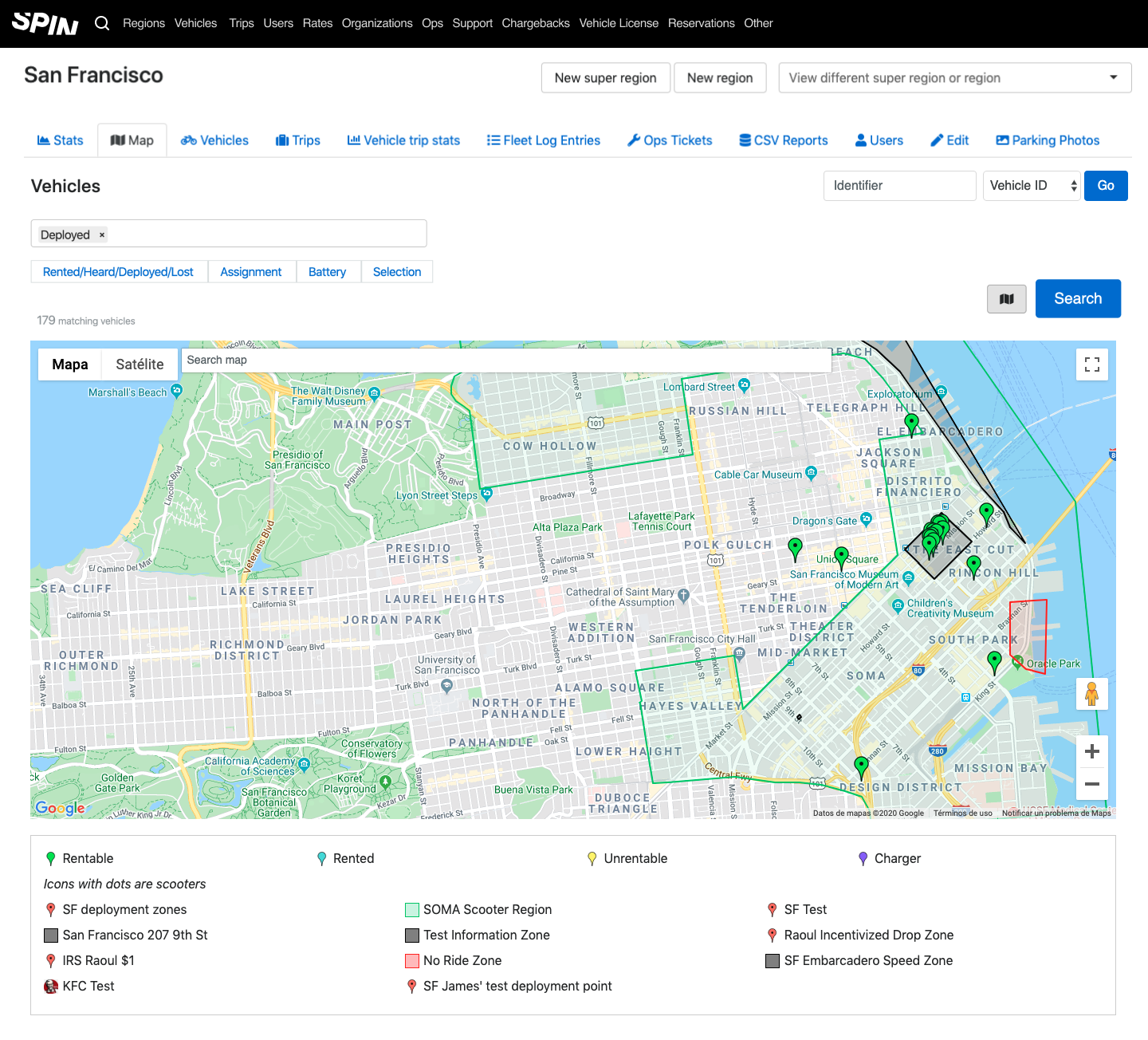Remove the Deployed filter tag
Screen dimensions: 1148x1040
click(102, 234)
